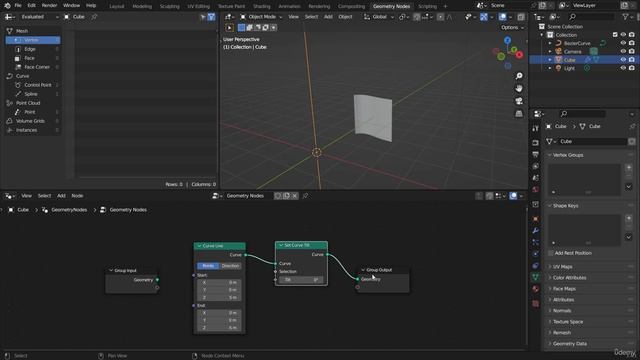640x360 pixels.
Task: Switch to the Geometry Nodes workspace tab
Action: click(x=391, y=6)
